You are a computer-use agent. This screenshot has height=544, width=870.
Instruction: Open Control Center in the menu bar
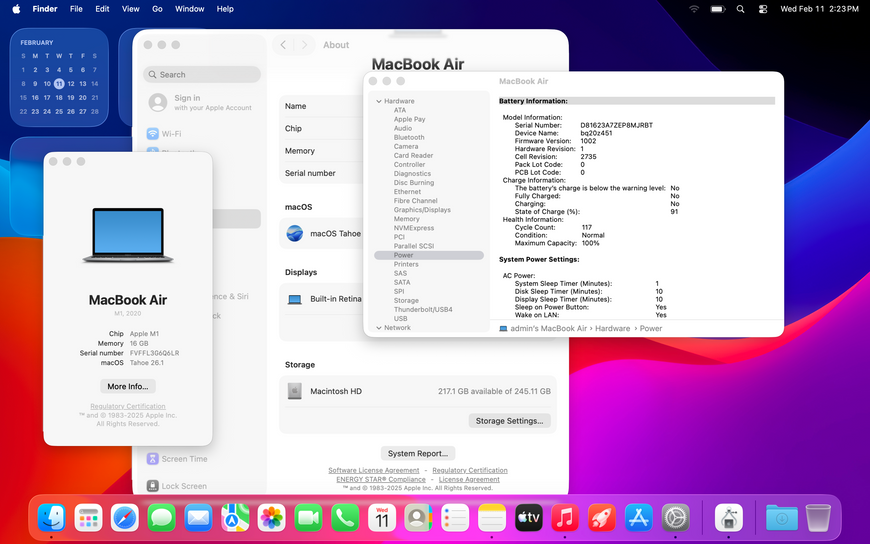pyautogui.click(x=763, y=9)
